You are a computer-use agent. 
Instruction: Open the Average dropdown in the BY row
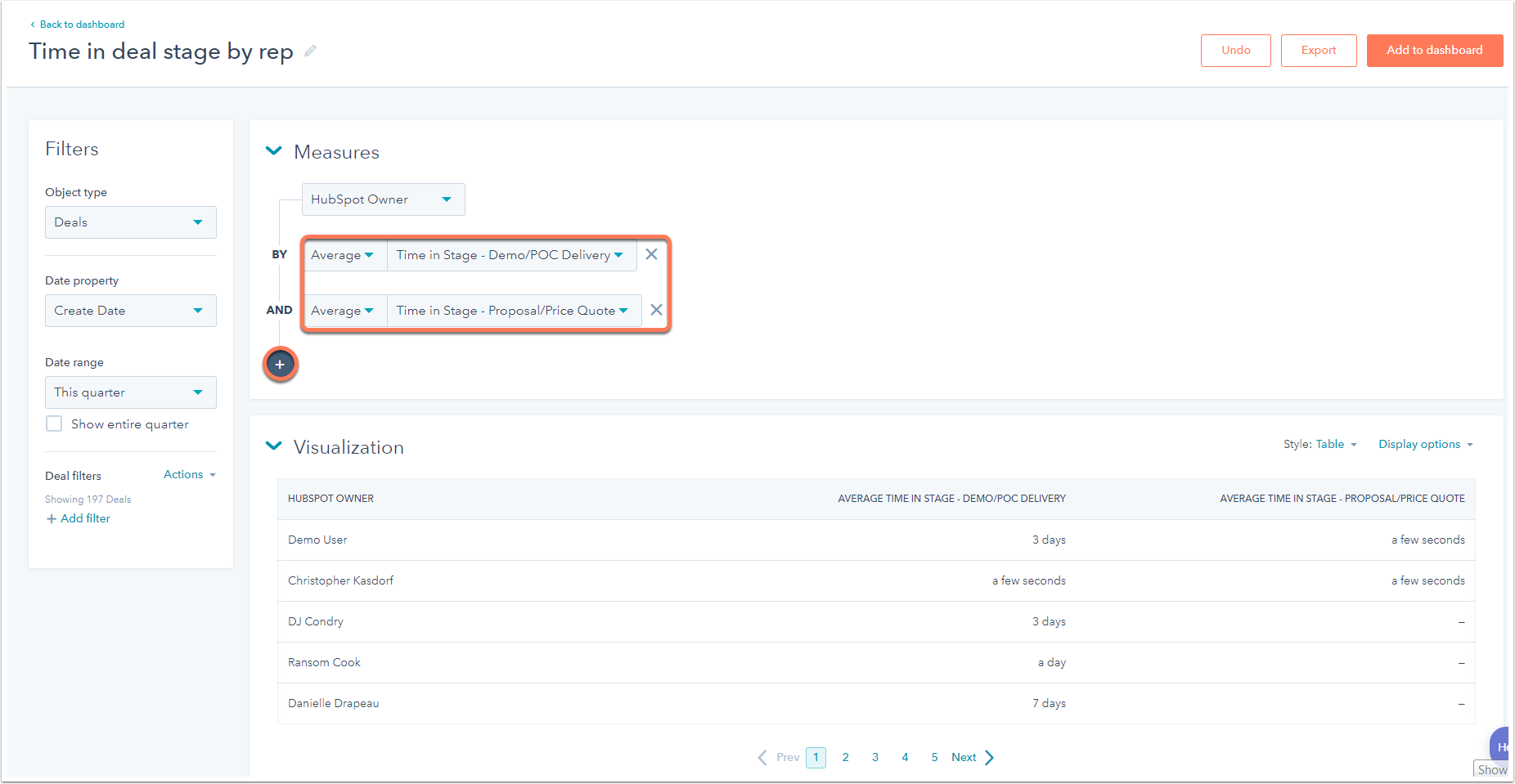343,255
